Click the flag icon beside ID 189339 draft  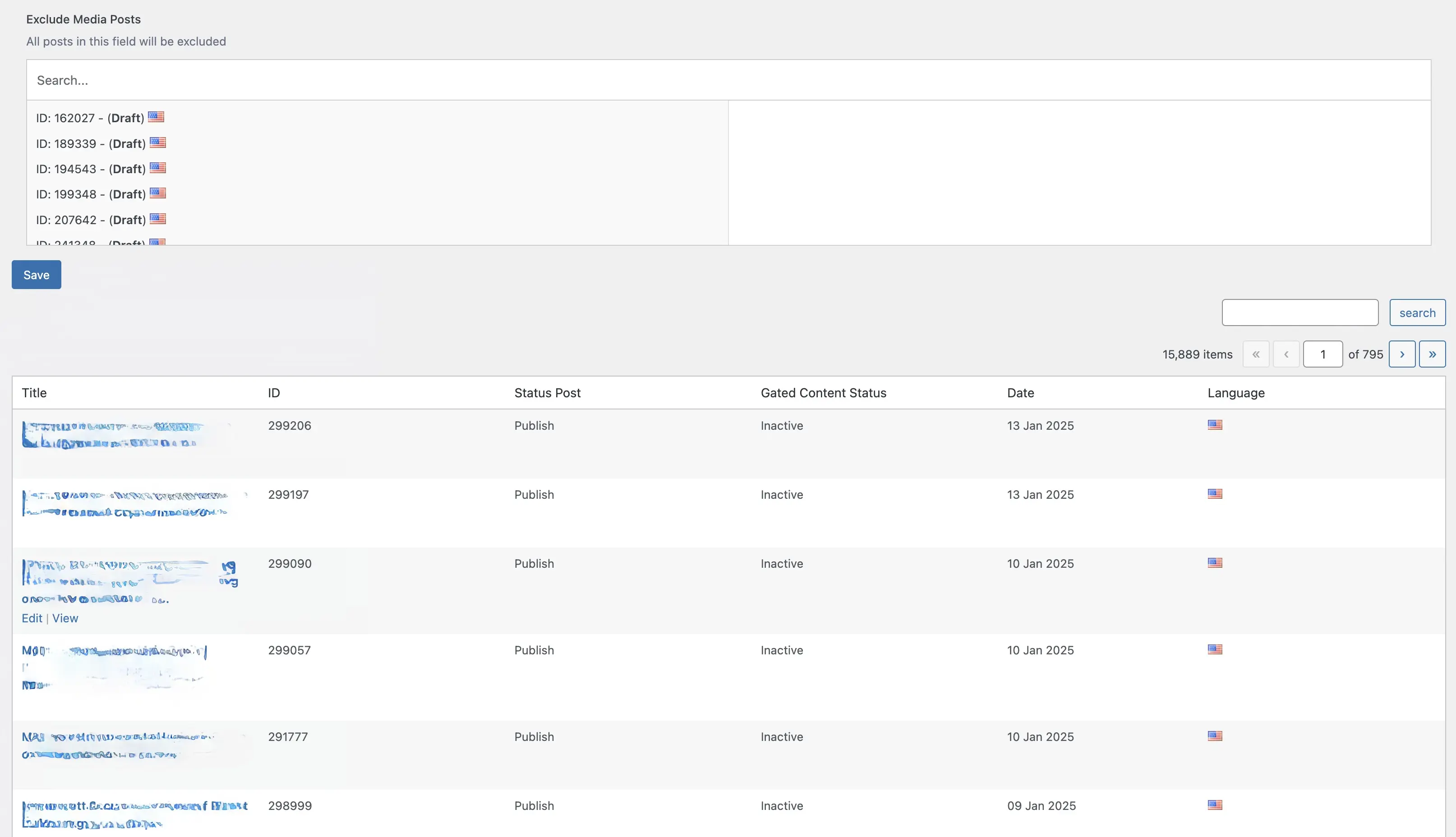157,143
